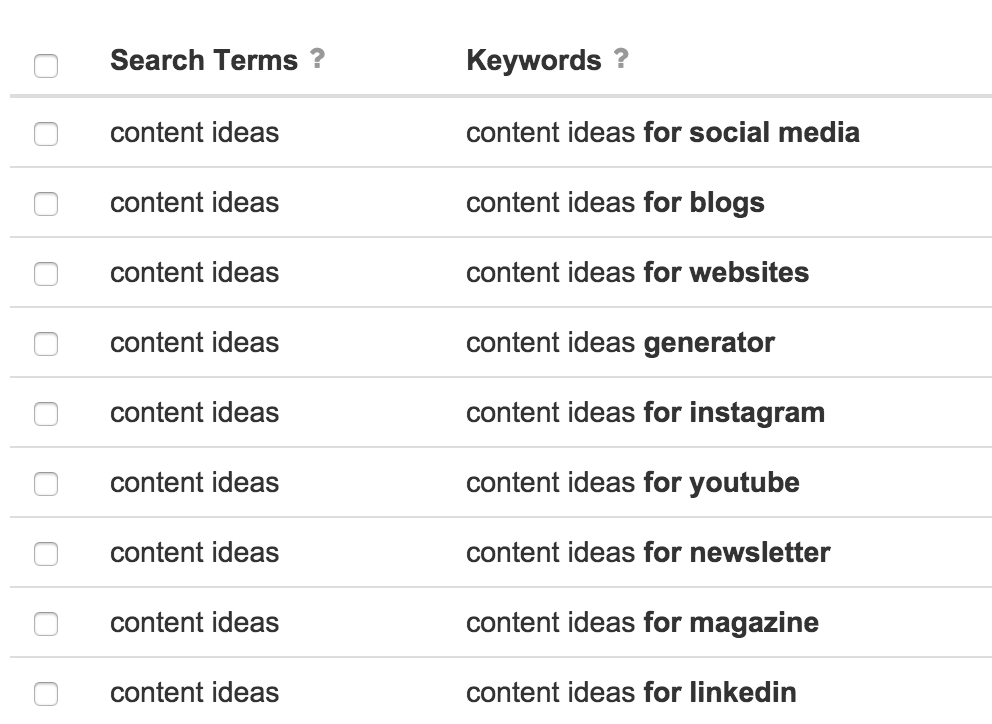Click keyword 'content ideas generator'

pos(620,344)
